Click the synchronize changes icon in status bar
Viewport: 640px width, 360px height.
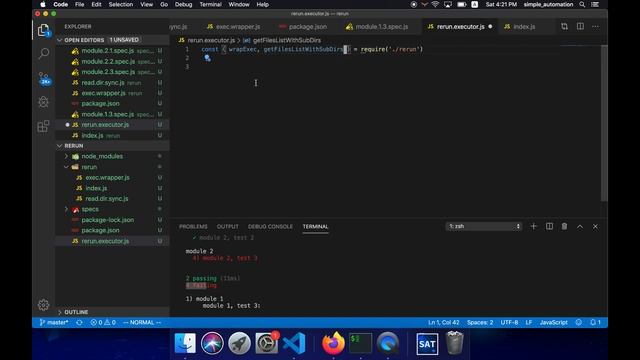[x=79, y=322]
